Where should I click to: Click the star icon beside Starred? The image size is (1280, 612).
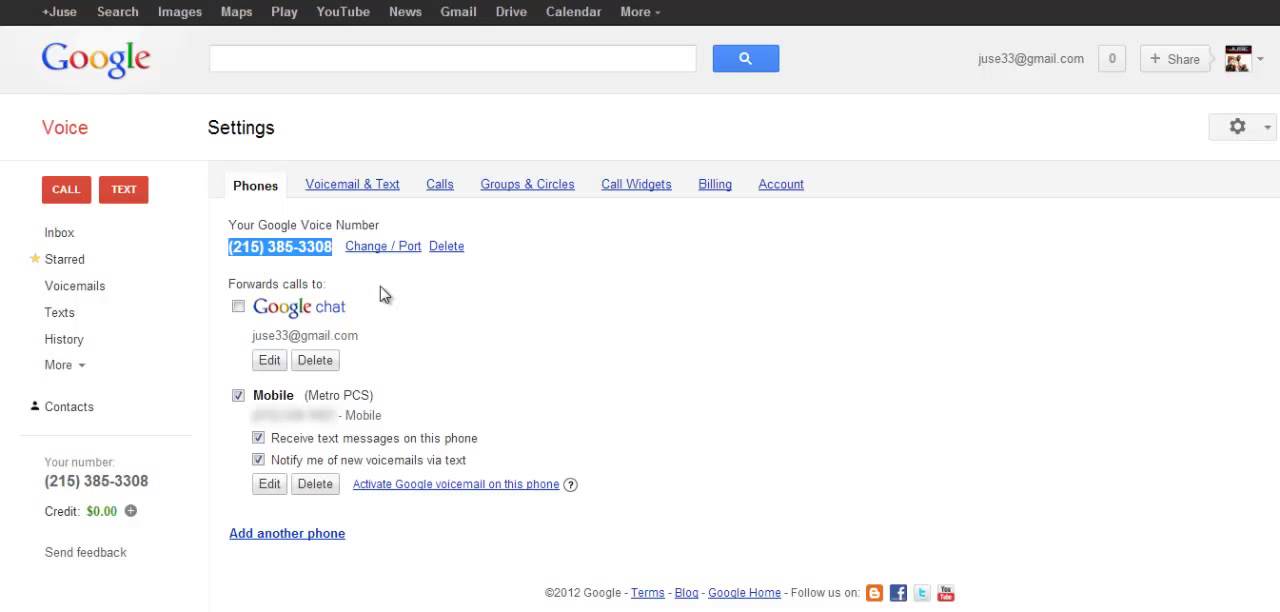35,258
